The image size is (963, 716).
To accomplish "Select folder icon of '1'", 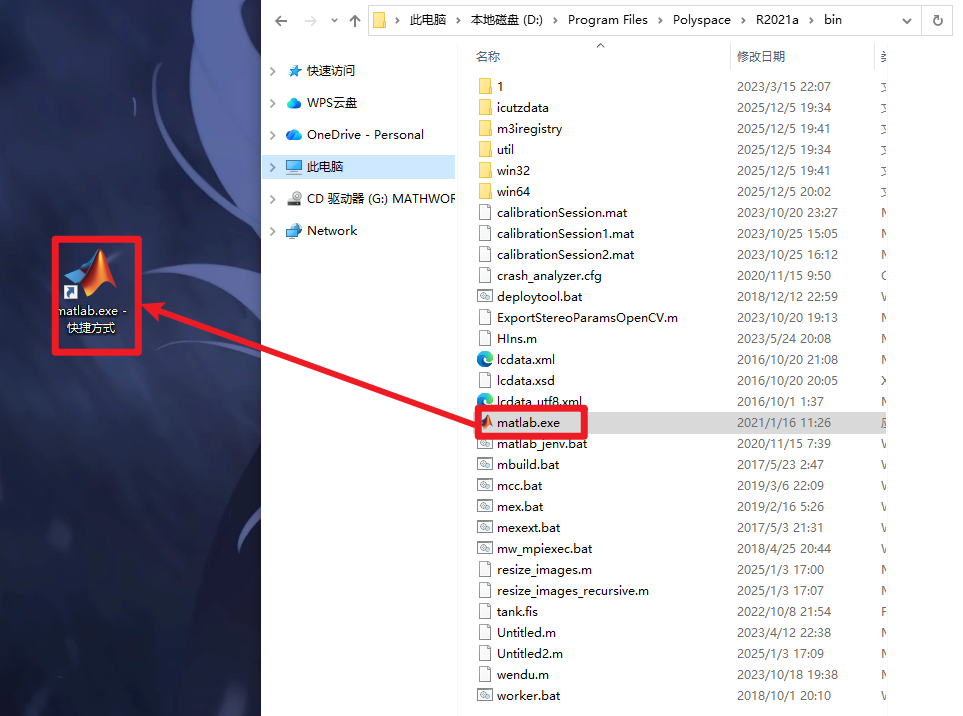I will coord(485,87).
